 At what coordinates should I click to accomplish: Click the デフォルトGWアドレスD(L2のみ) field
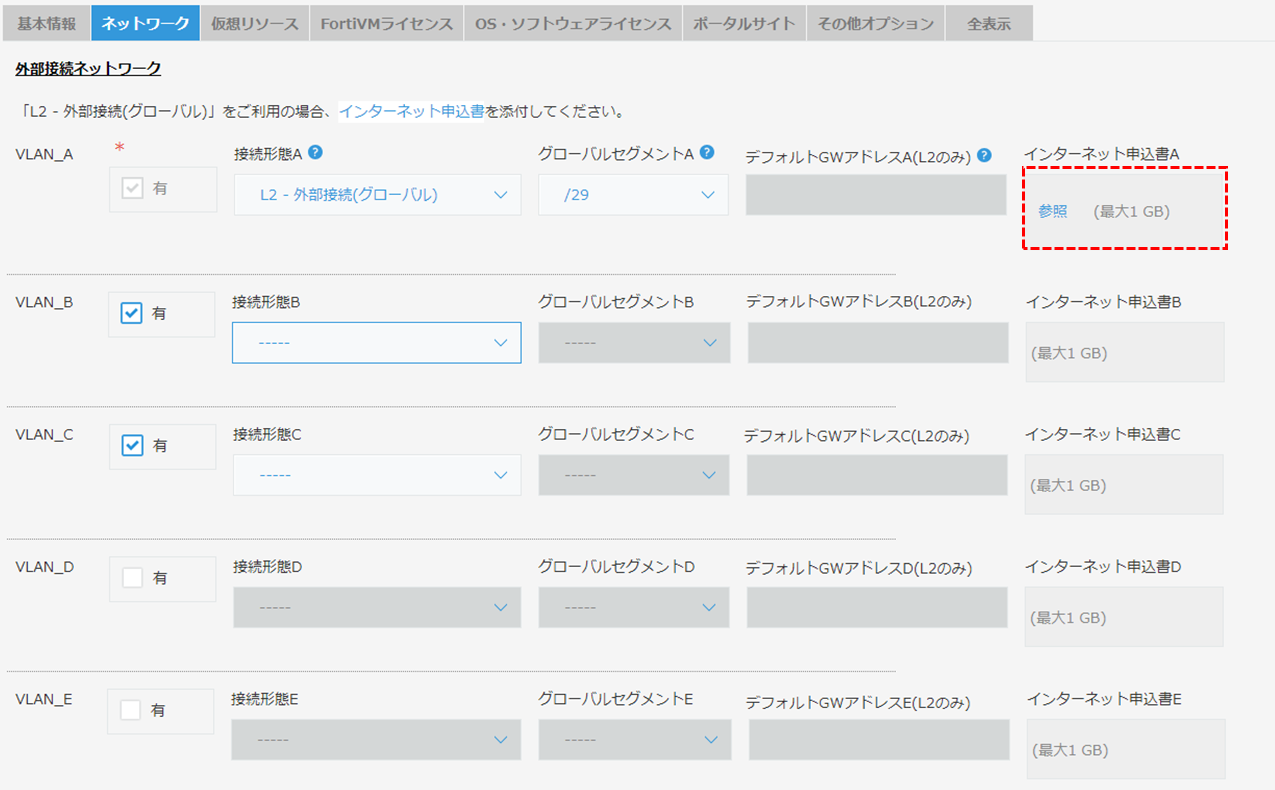877,607
